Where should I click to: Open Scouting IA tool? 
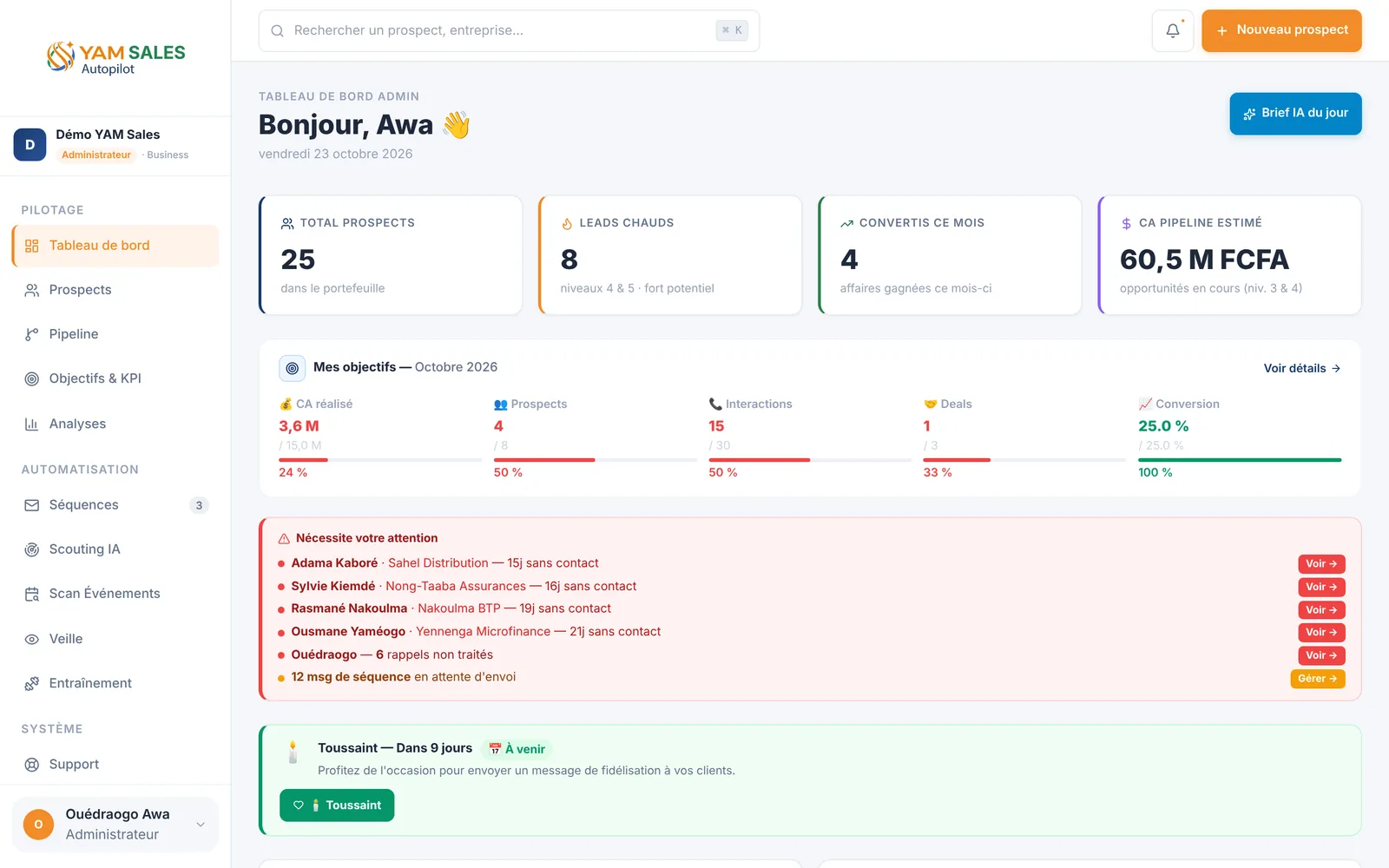click(x=115, y=549)
